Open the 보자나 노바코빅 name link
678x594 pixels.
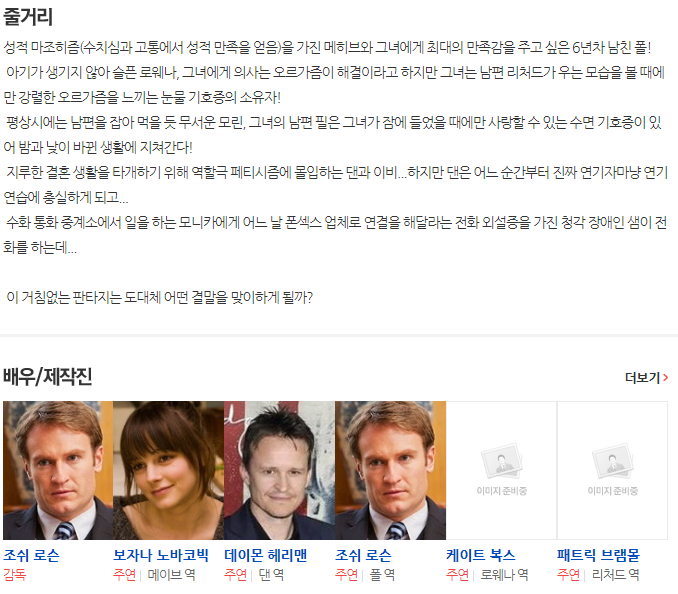pyautogui.click(x=161, y=556)
